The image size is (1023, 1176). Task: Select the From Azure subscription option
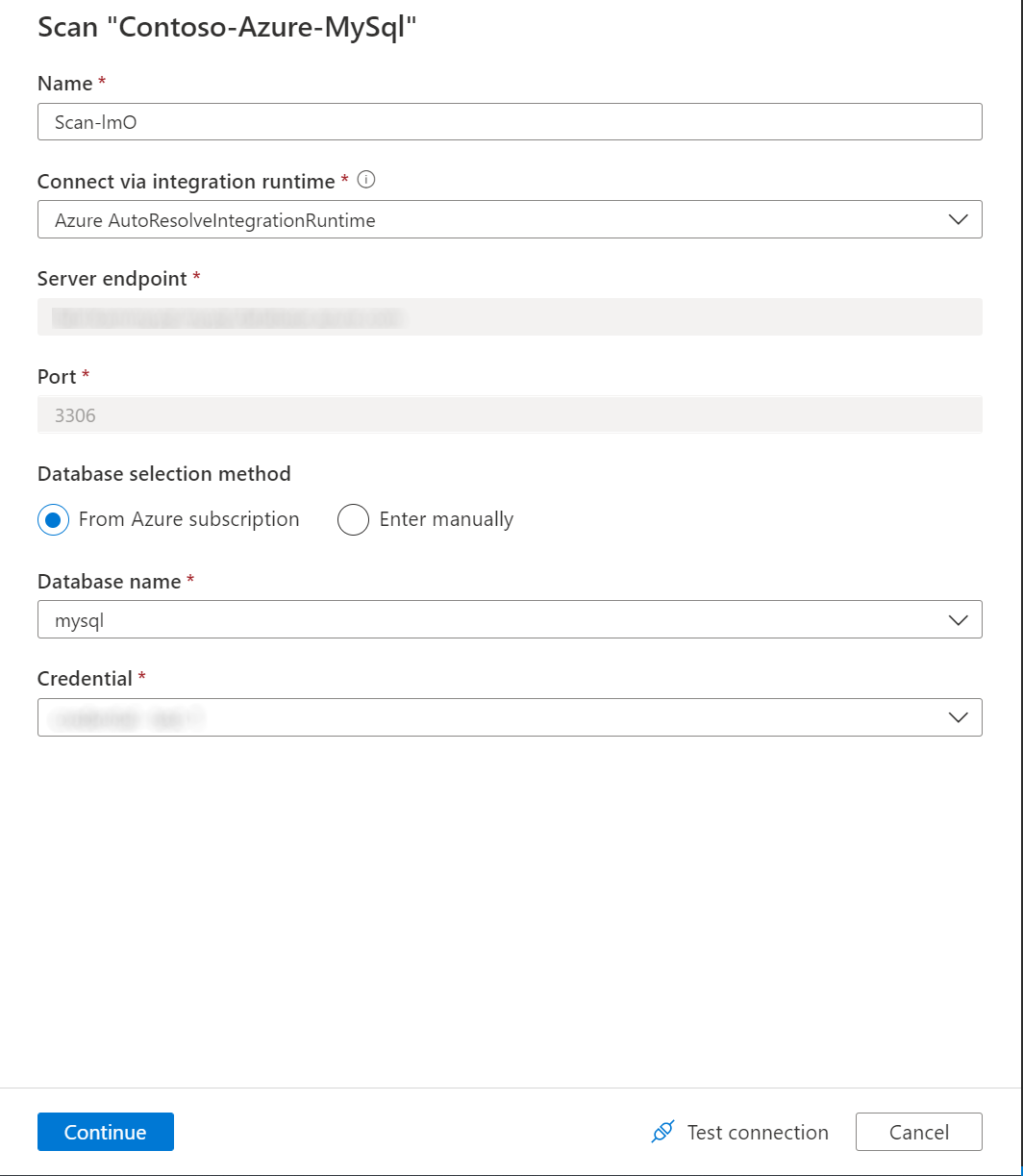point(53,519)
